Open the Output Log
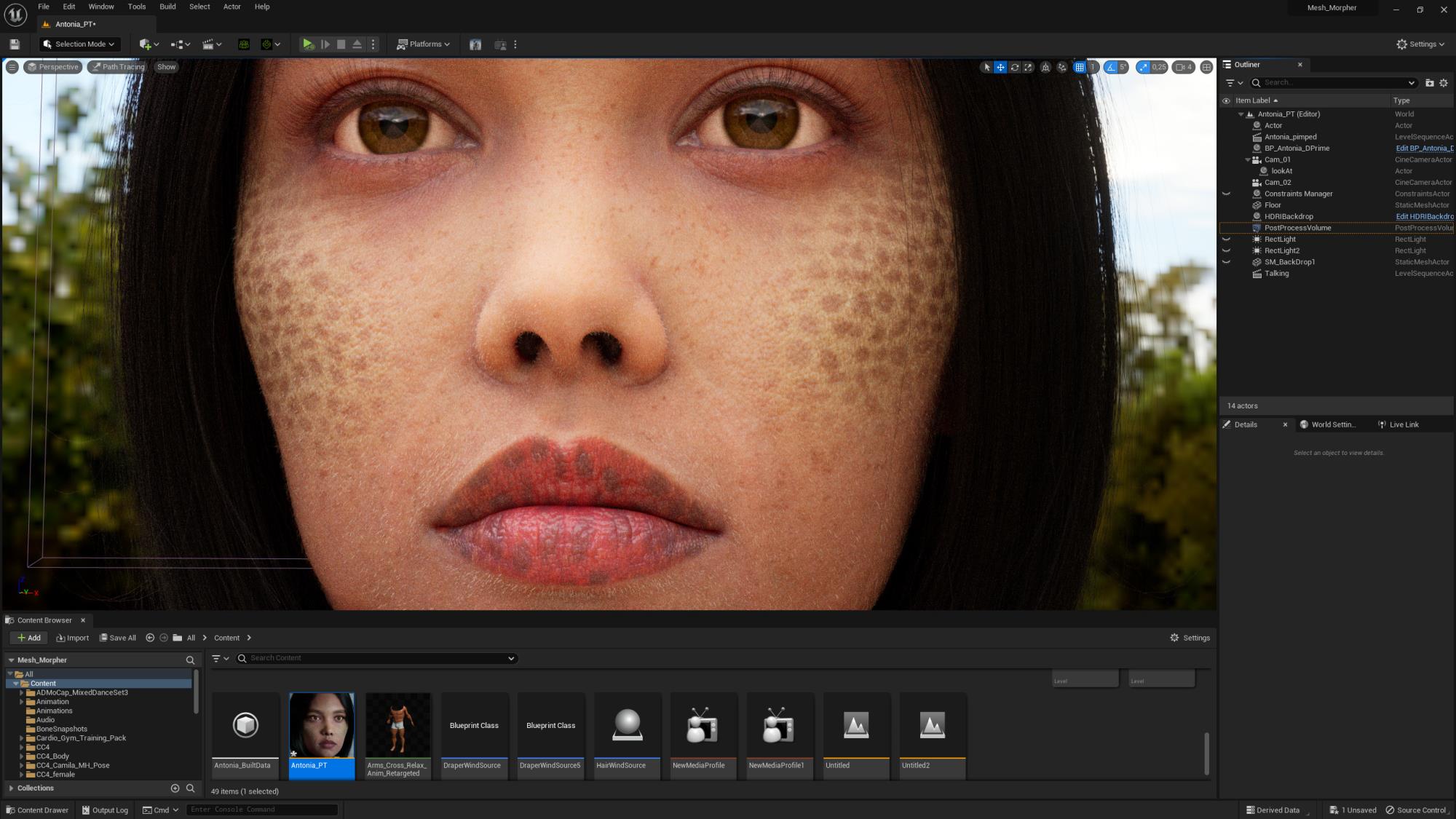The width and height of the screenshot is (1456, 819). click(105, 810)
